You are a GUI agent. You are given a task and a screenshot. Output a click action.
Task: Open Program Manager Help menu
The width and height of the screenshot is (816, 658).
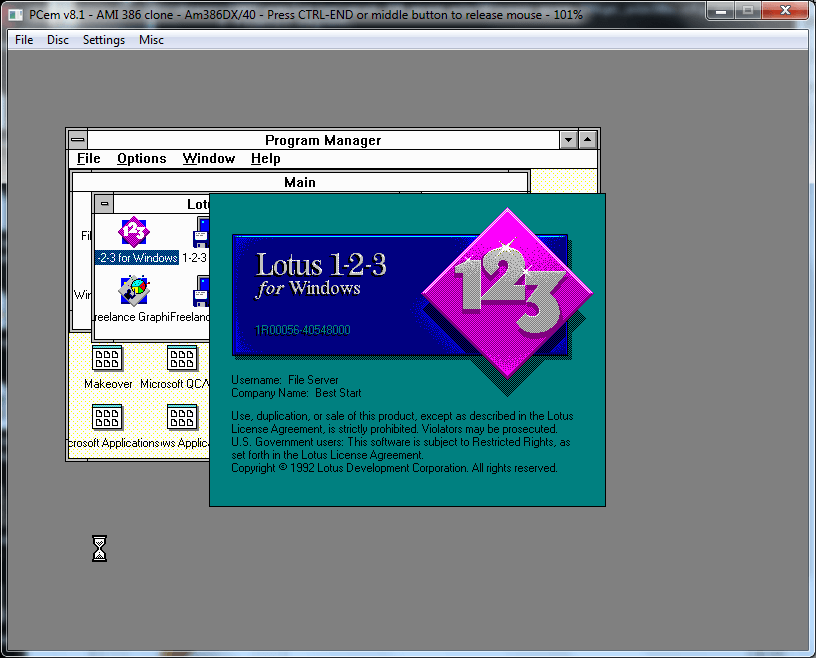[265, 158]
